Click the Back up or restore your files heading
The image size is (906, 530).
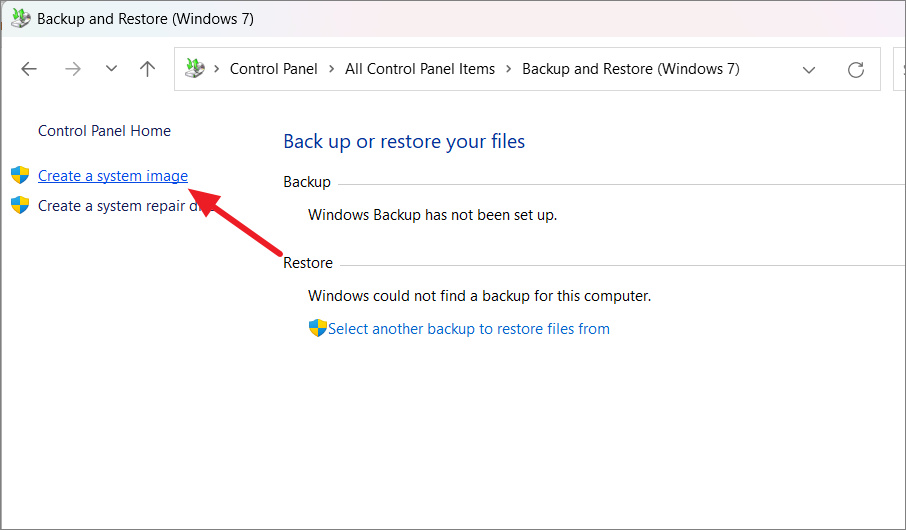(404, 142)
